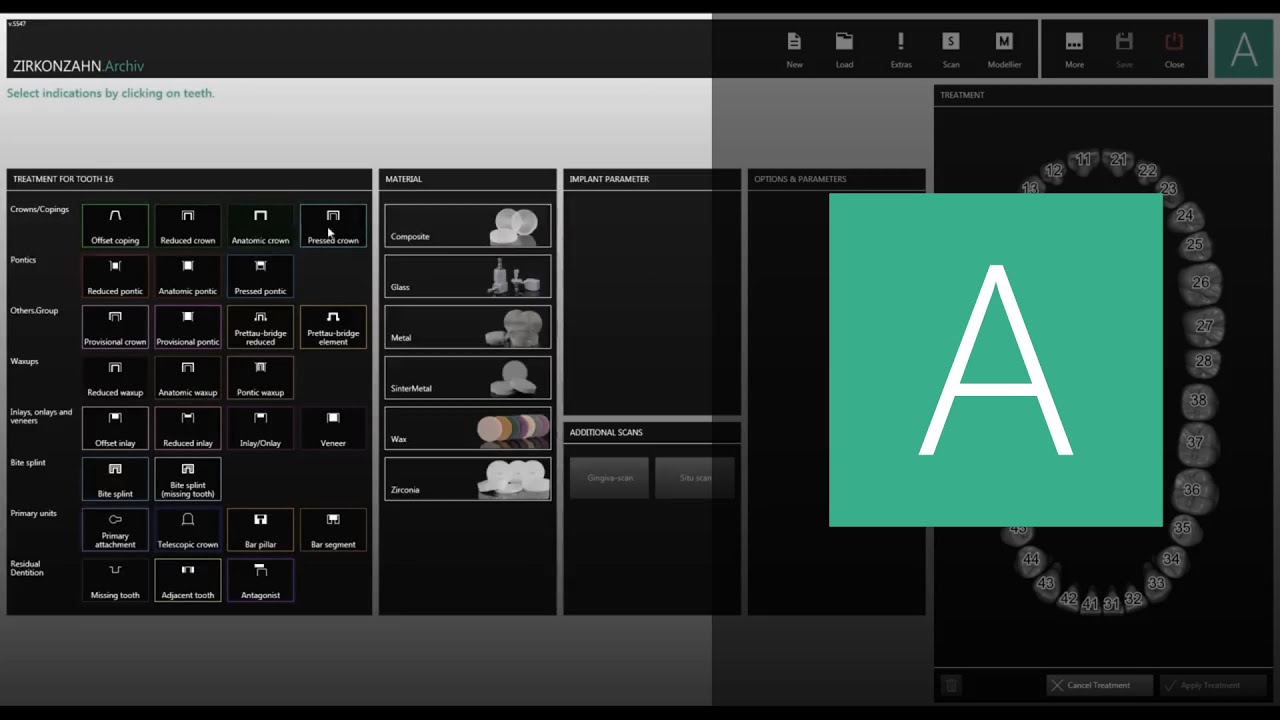Choose Bite splint (missing tooth)
Screen dimensions: 1280x720
[188, 479]
